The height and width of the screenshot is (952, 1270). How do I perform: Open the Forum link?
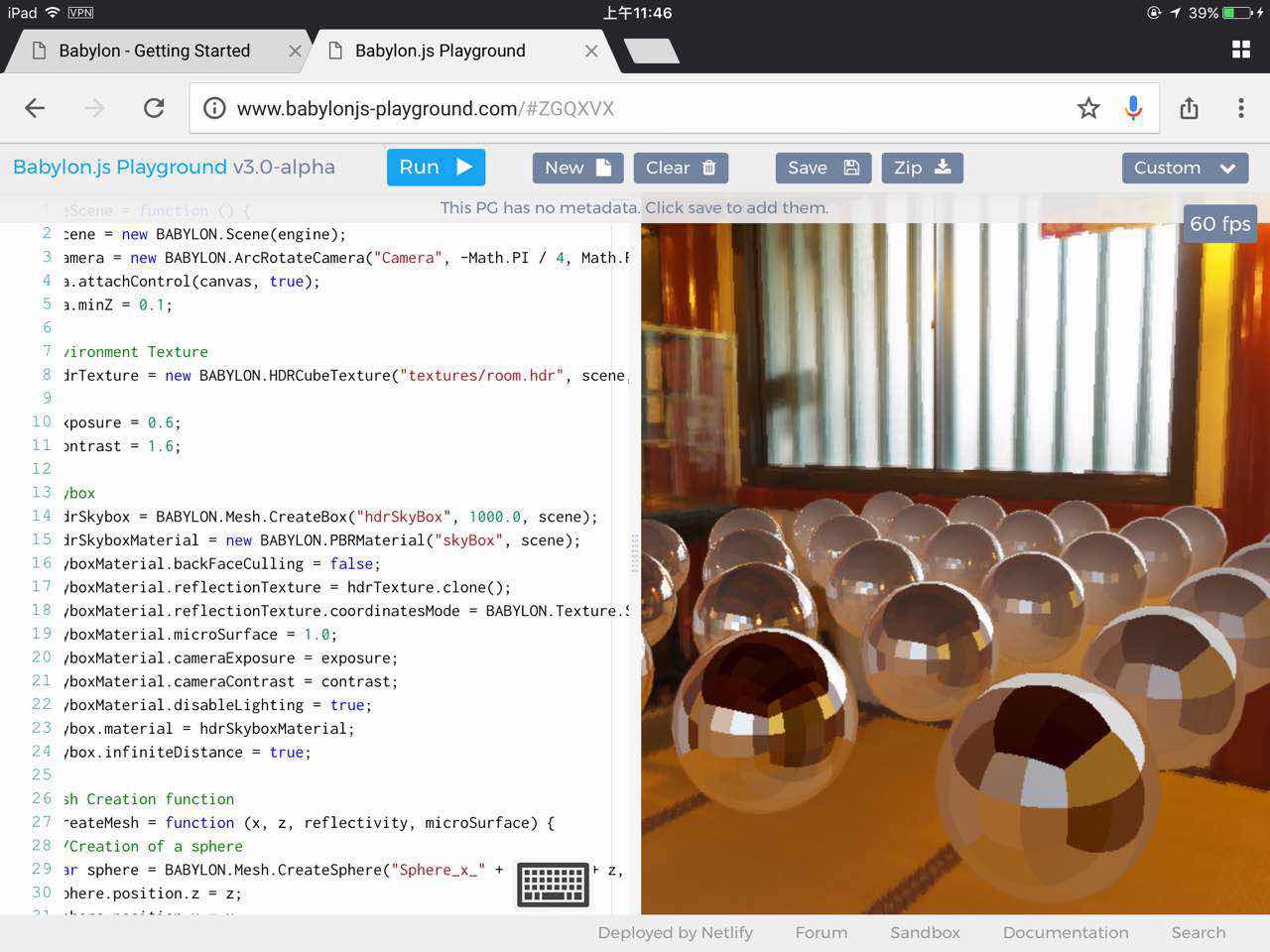(x=822, y=932)
